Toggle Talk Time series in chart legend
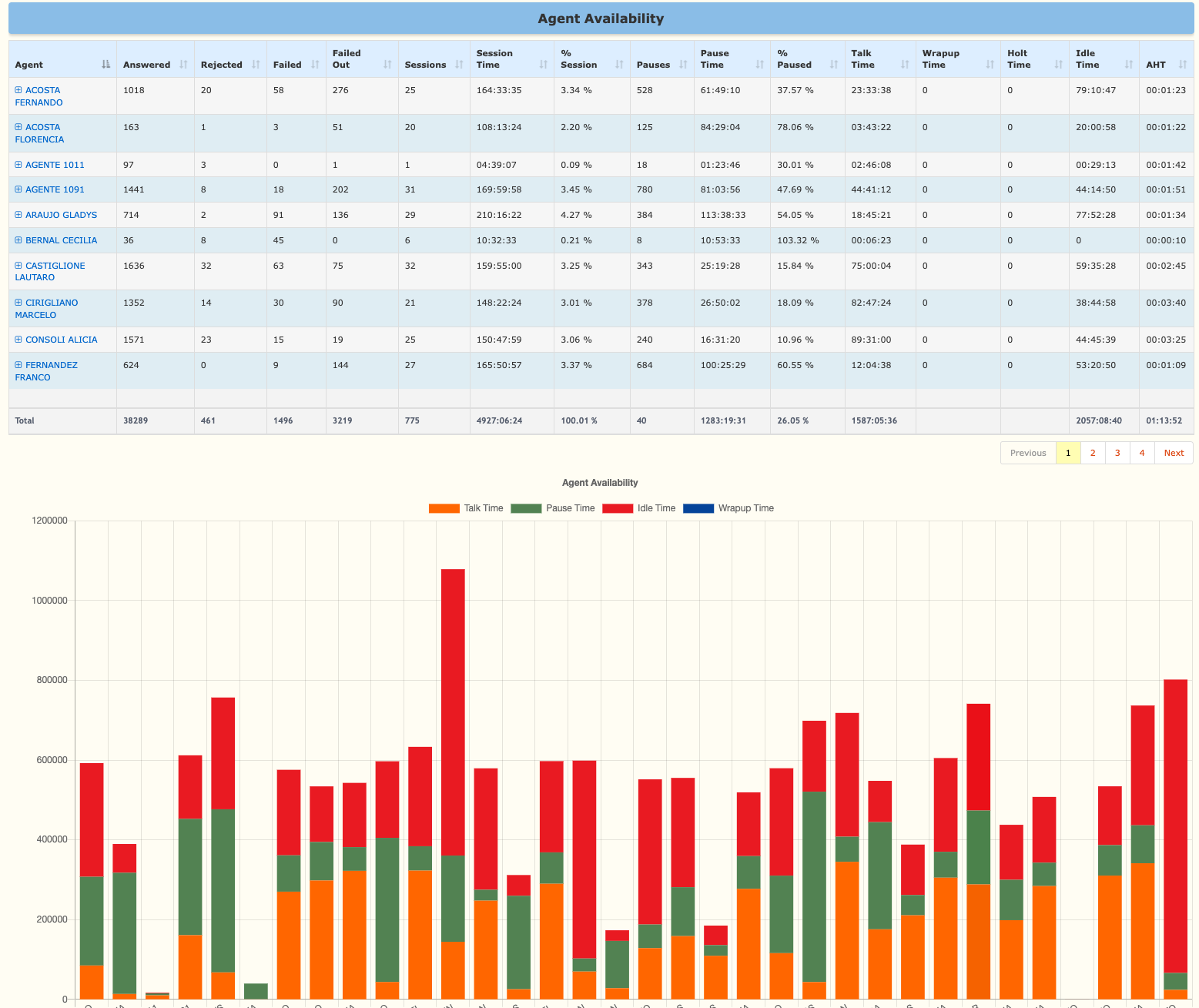 click(466, 508)
